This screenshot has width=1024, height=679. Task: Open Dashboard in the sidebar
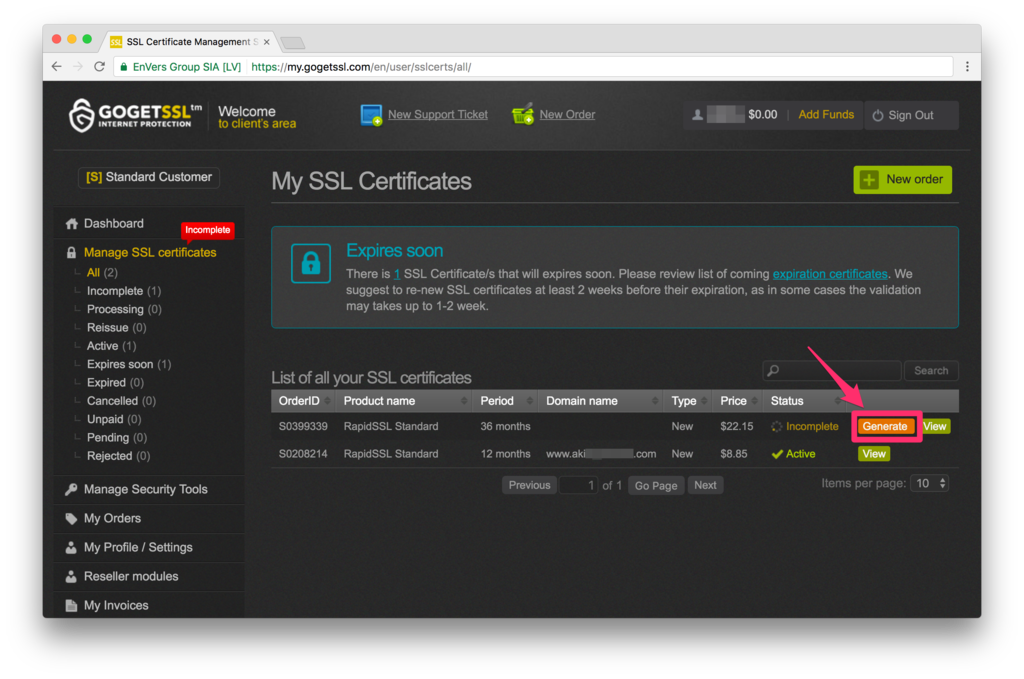[x=114, y=224]
